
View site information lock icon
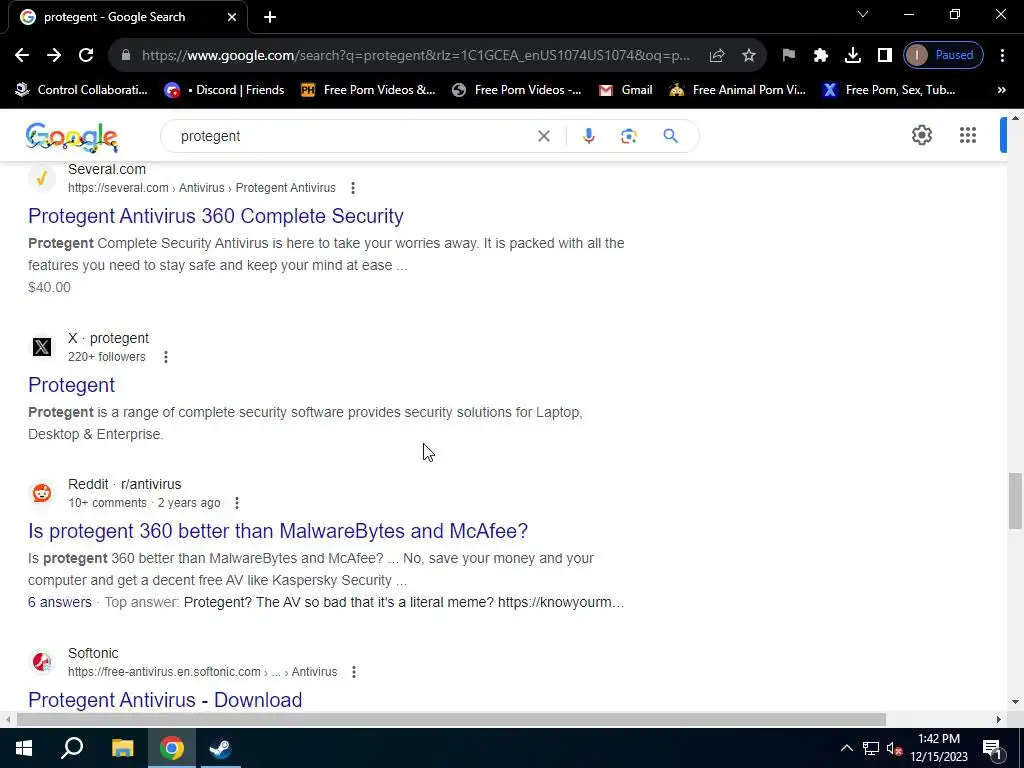126,56
